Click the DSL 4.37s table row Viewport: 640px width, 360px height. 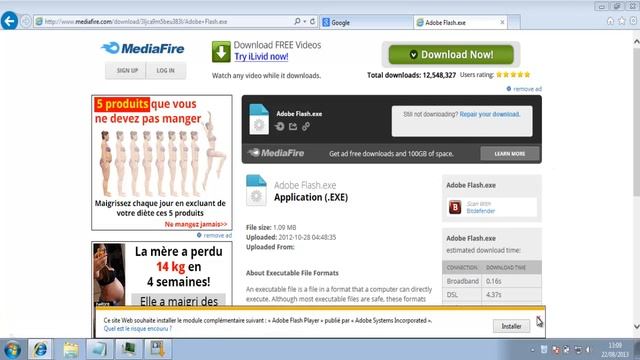pos(492,295)
